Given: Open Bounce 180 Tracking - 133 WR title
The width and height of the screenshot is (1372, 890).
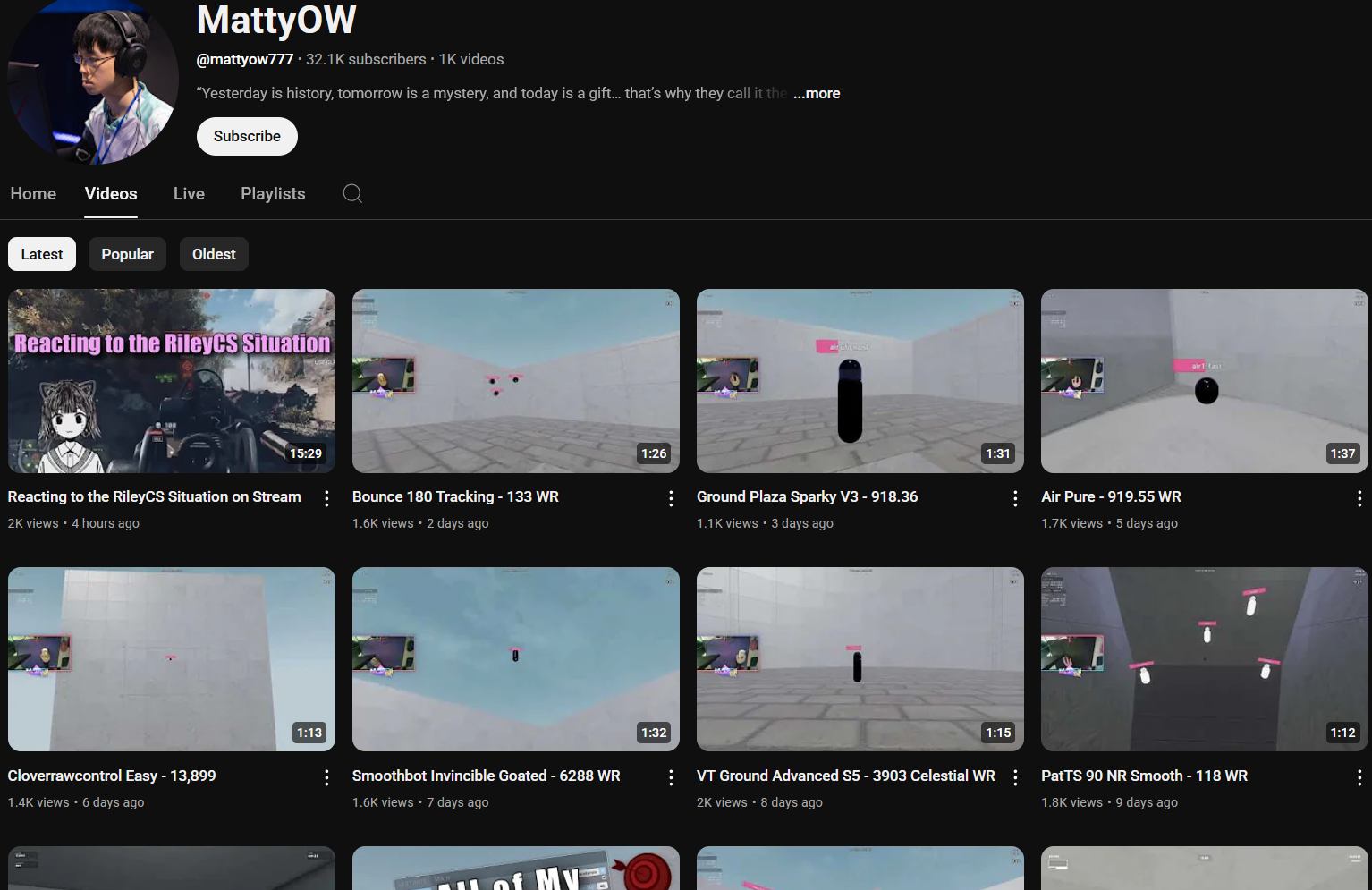Looking at the screenshot, I should tap(455, 496).
